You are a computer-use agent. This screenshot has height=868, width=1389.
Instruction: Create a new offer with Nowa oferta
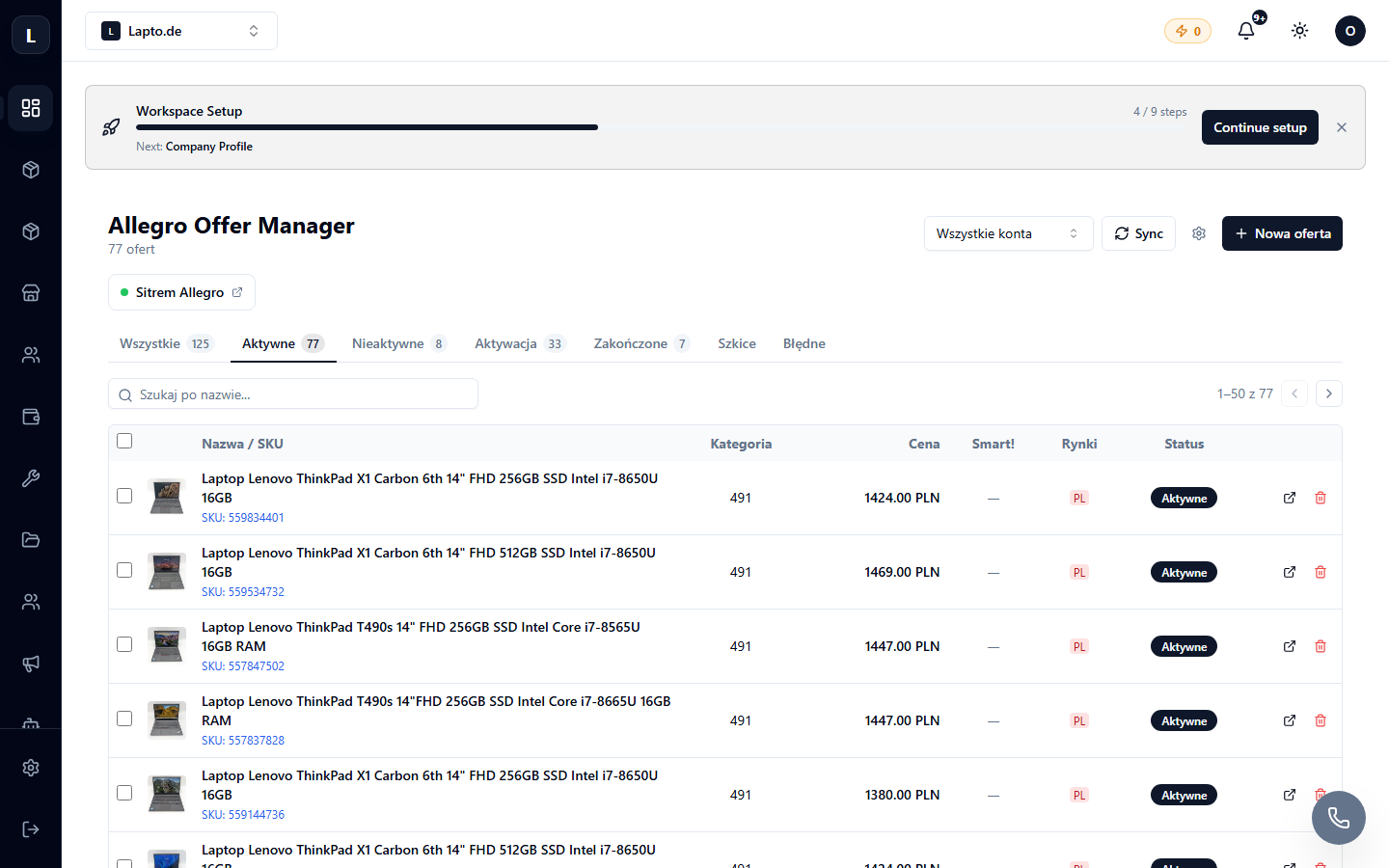tap(1282, 233)
